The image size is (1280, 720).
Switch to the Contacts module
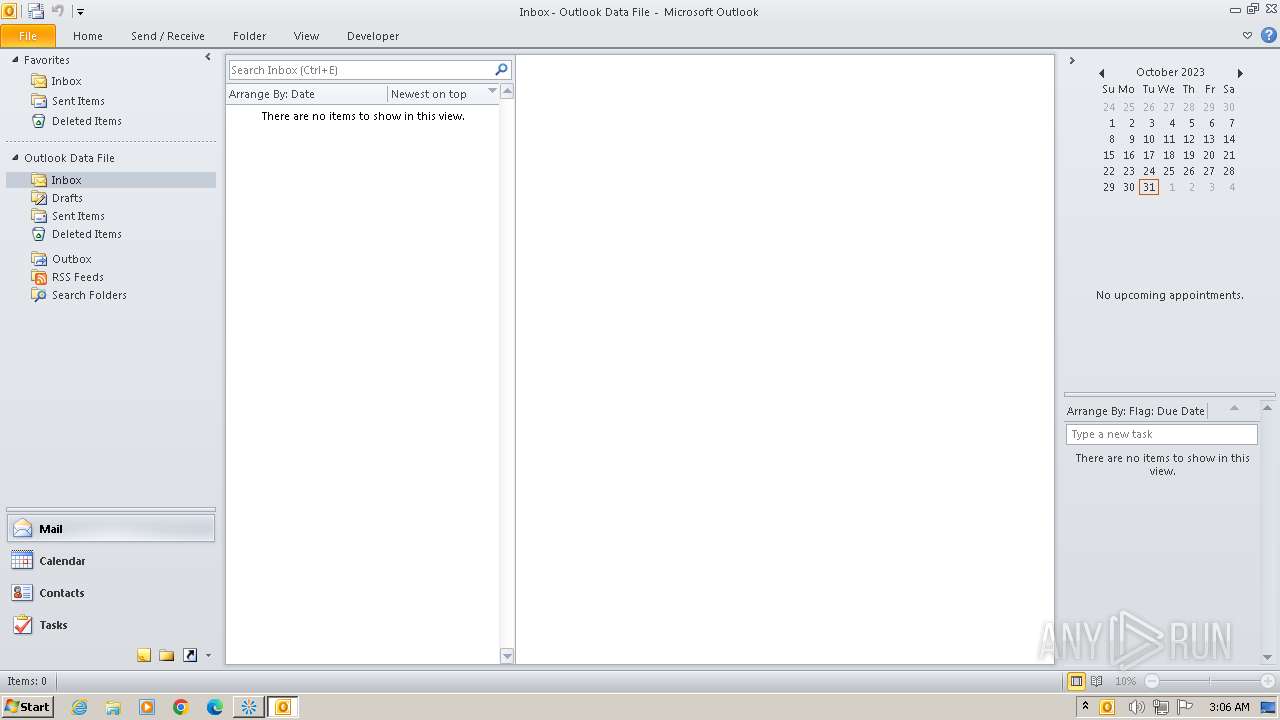(111, 593)
